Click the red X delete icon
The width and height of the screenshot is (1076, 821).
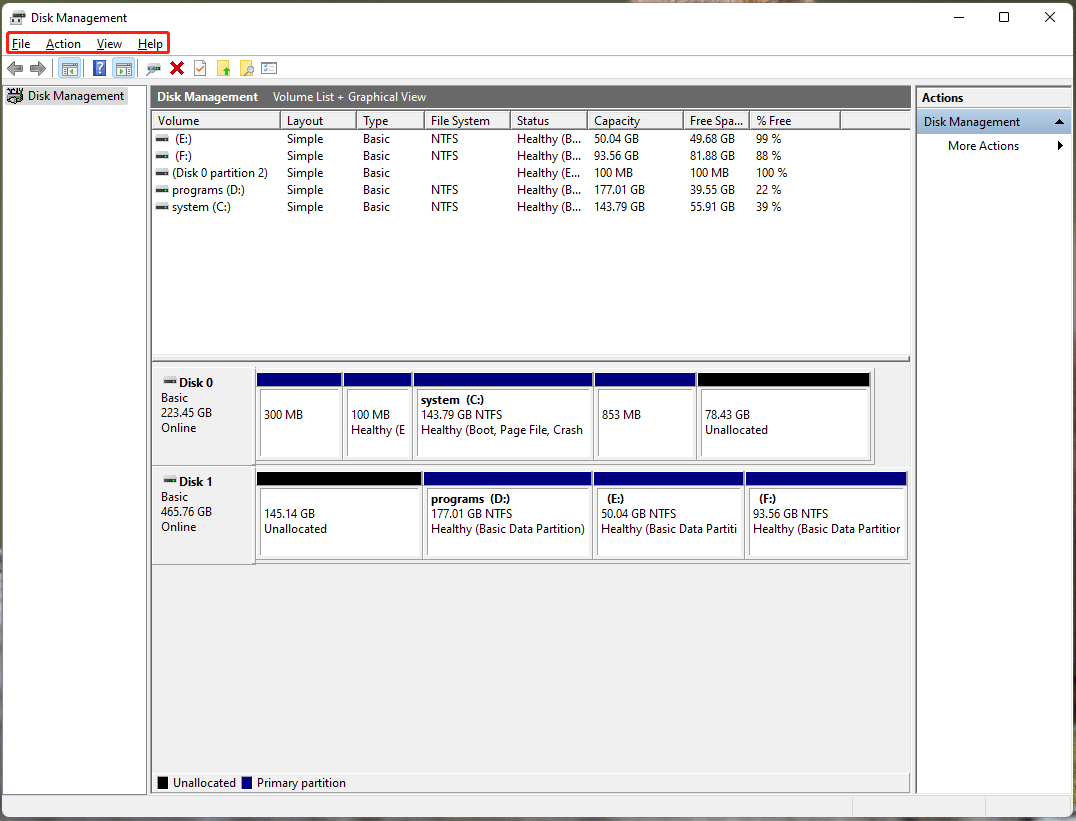click(x=177, y=68)
